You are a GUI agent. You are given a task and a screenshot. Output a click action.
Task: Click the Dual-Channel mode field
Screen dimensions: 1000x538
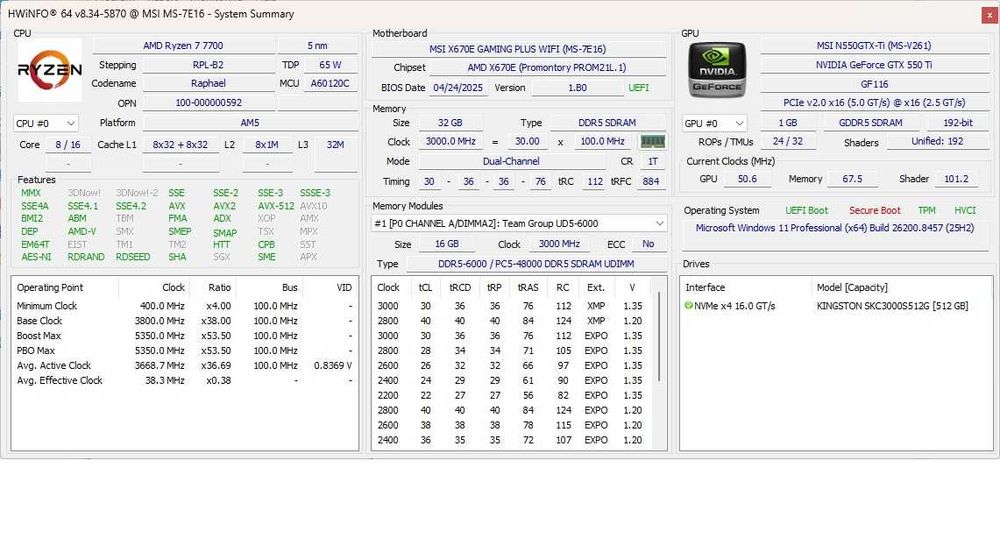coord(511,161)
